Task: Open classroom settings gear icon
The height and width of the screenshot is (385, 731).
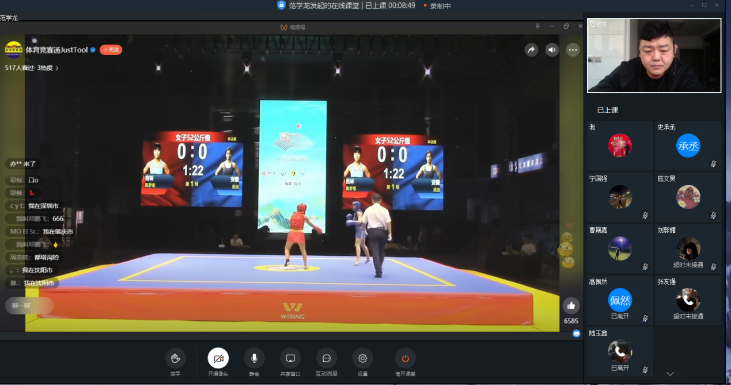Action: click(362, 358)
